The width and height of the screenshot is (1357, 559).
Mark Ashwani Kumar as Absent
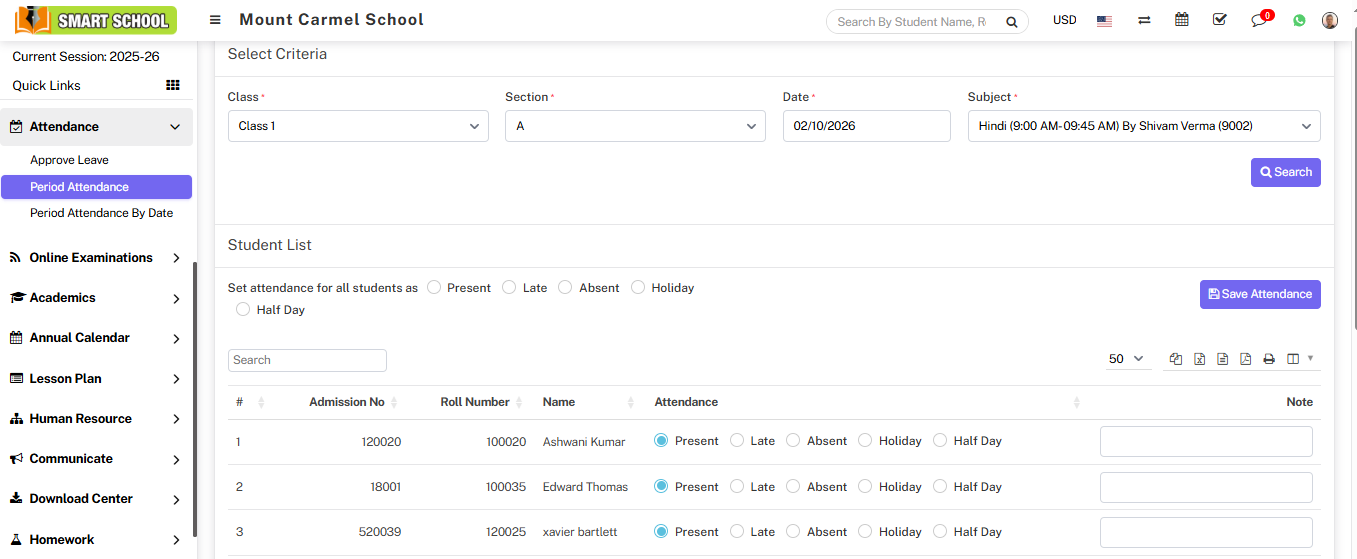coord(793,441)
